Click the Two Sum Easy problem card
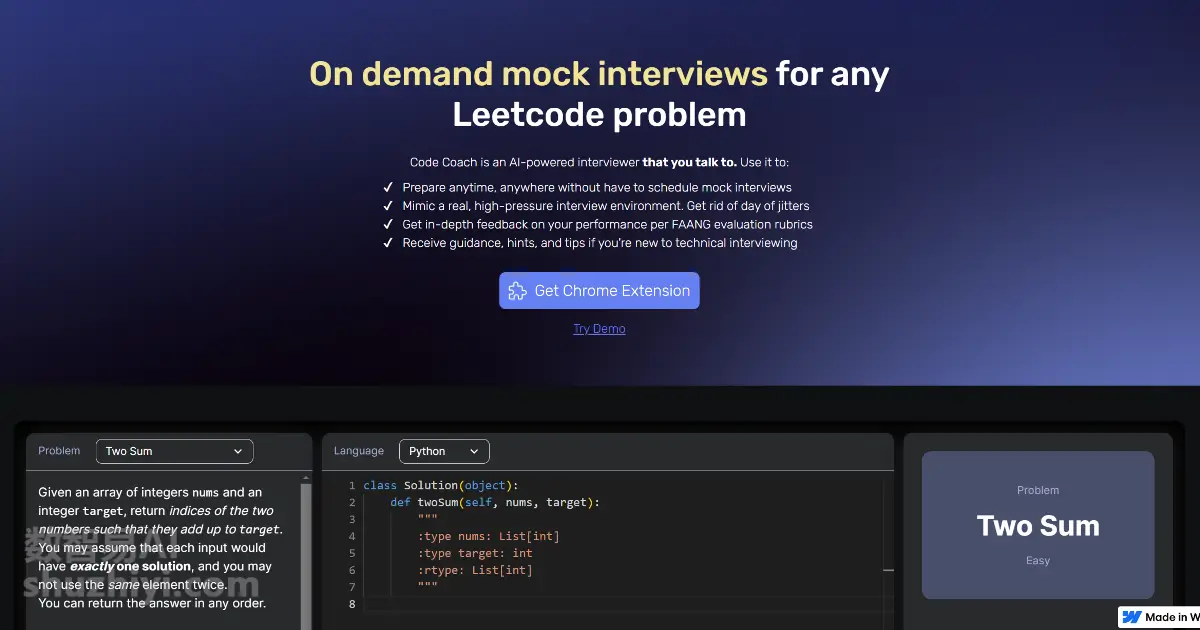The width and height of the screenshot is (1200, 630). point(1038,525)
